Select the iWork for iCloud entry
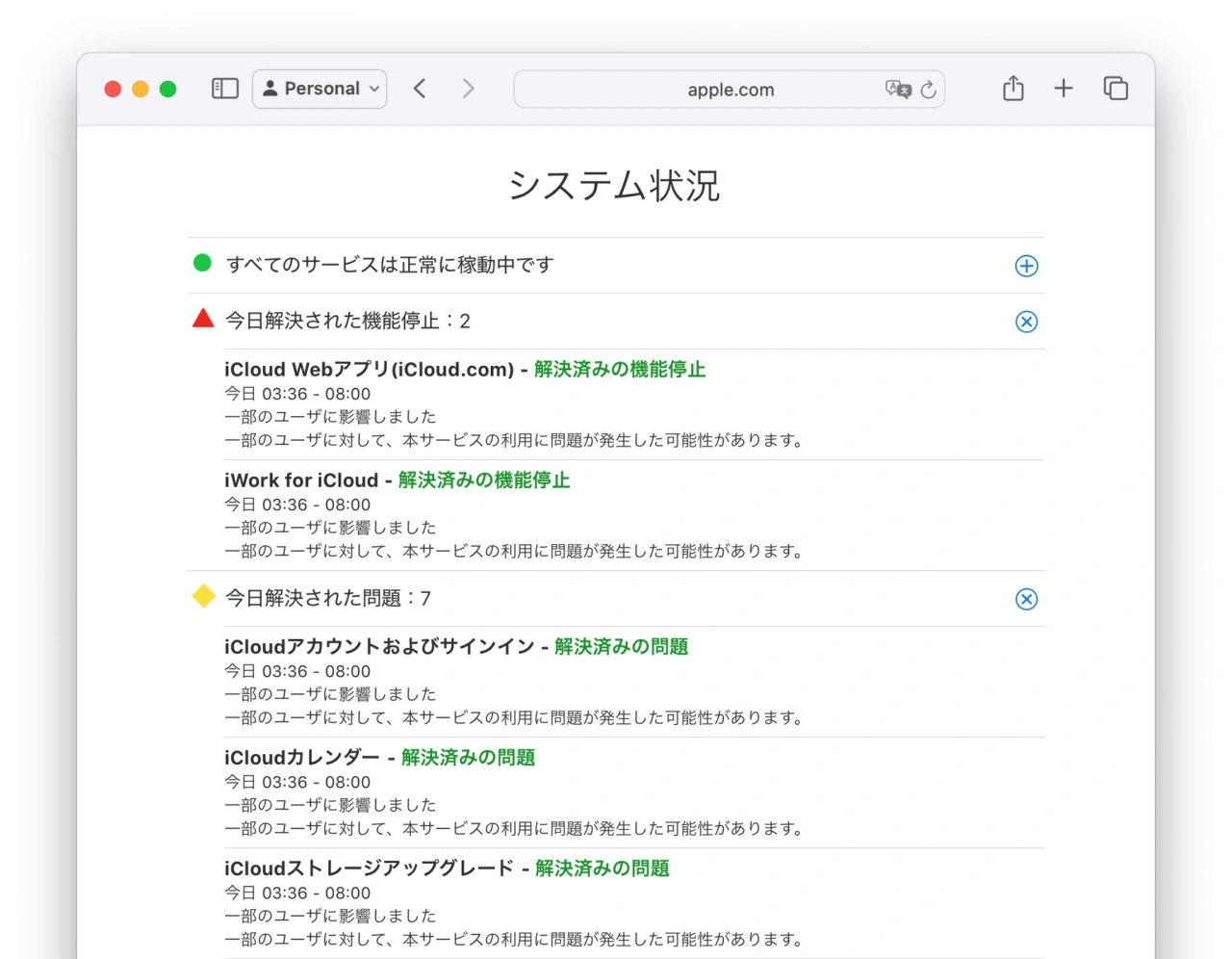The height and width of the screenshot is (959, 1232). 301,480
